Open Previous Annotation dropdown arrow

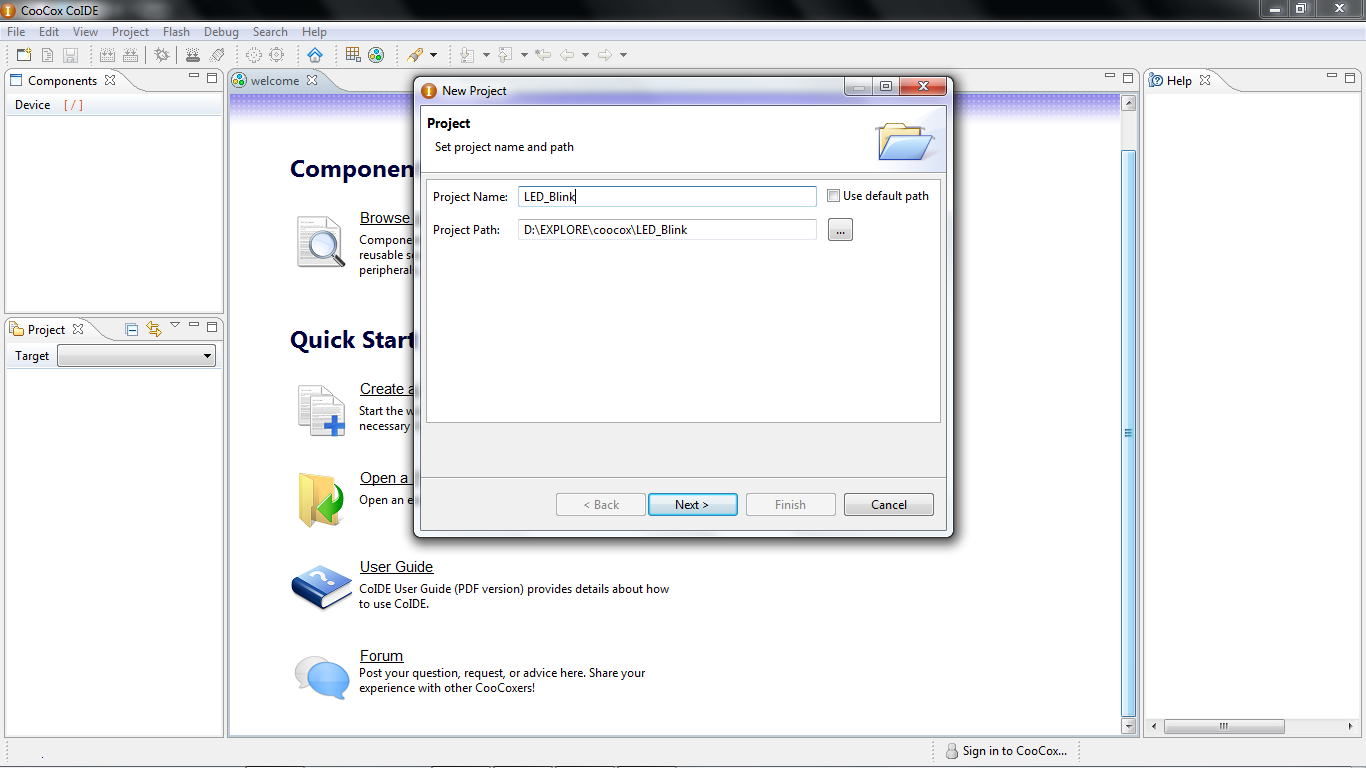[x=524, y=55]
